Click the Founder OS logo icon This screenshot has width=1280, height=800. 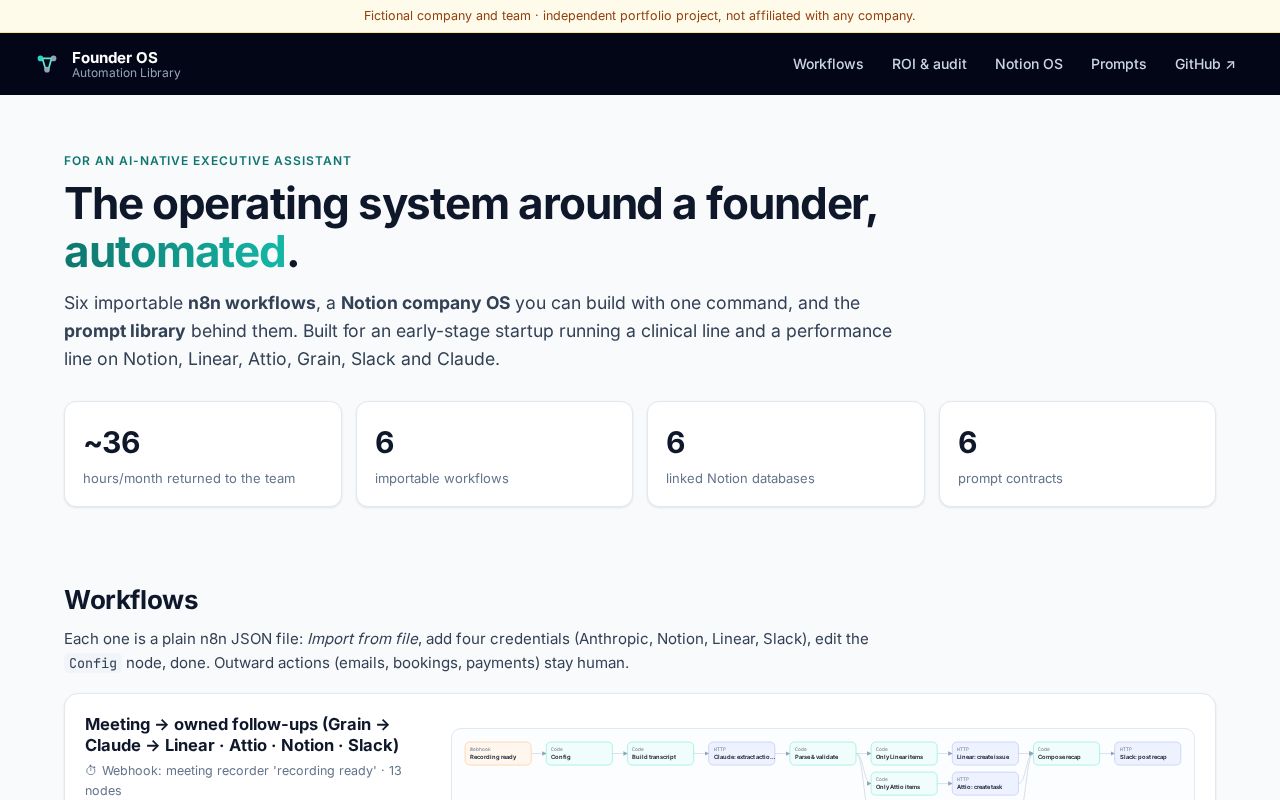(47, 64)
